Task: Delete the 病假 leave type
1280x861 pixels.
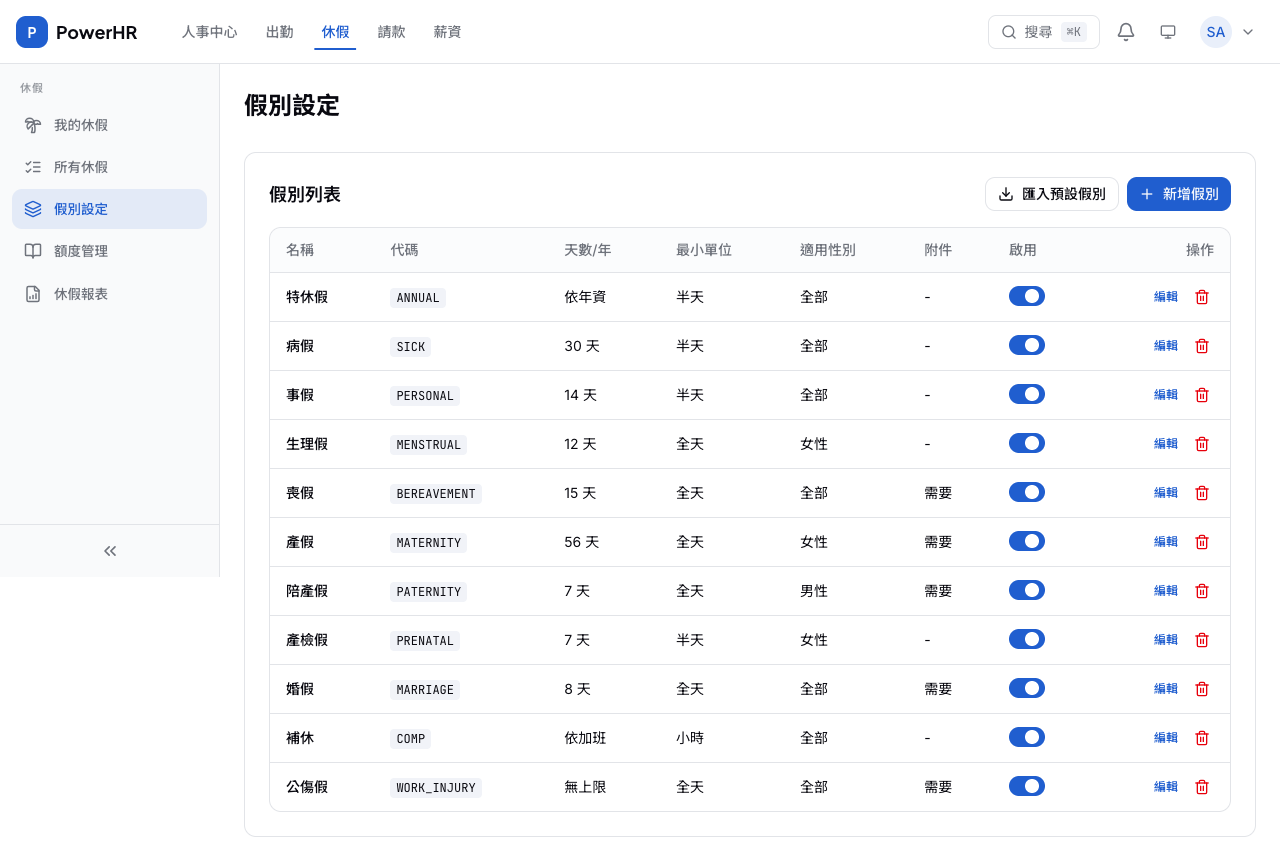Action: pos(1201,345)
